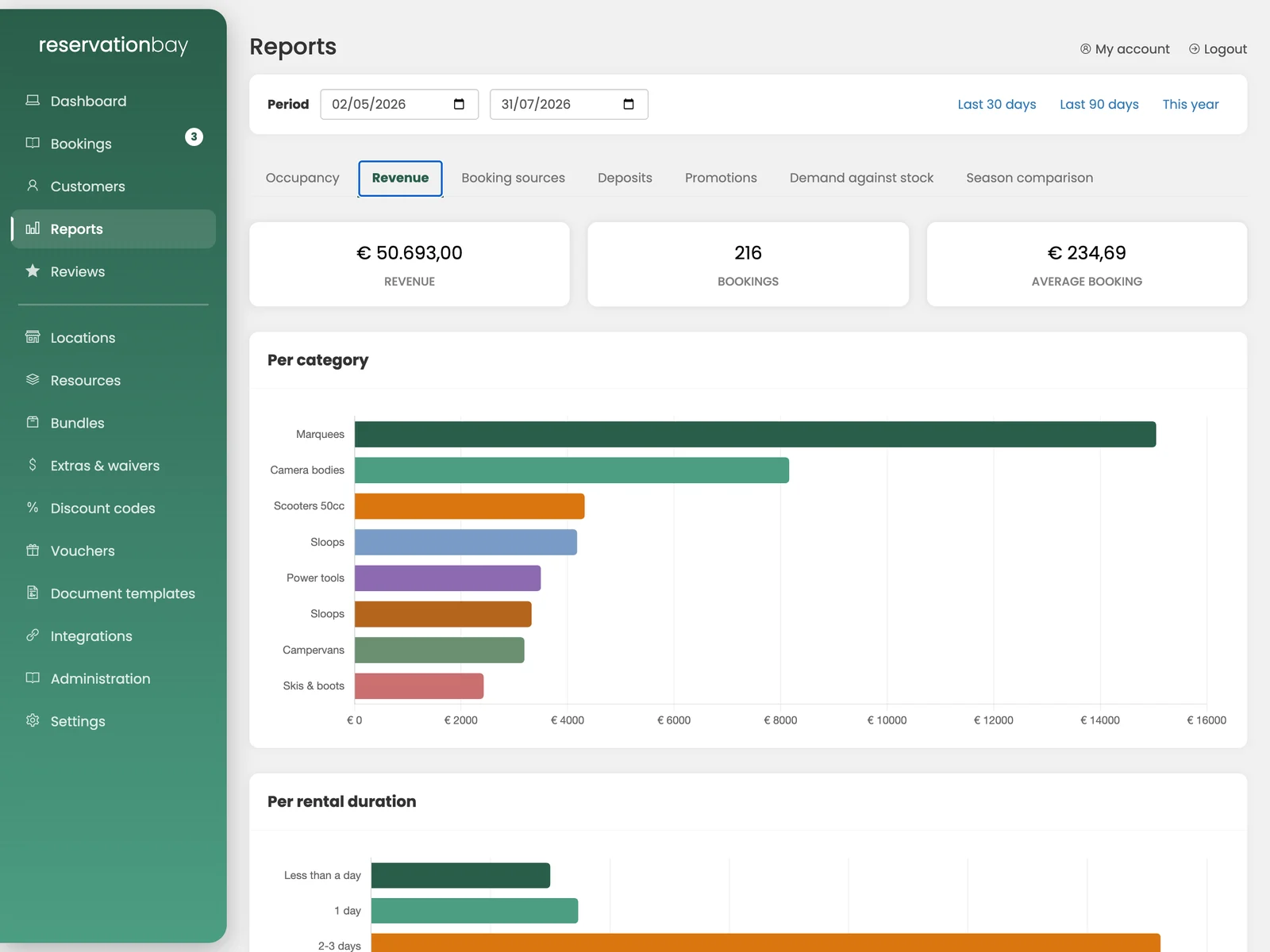Click the Discount codes percent icon

[33, 507]
